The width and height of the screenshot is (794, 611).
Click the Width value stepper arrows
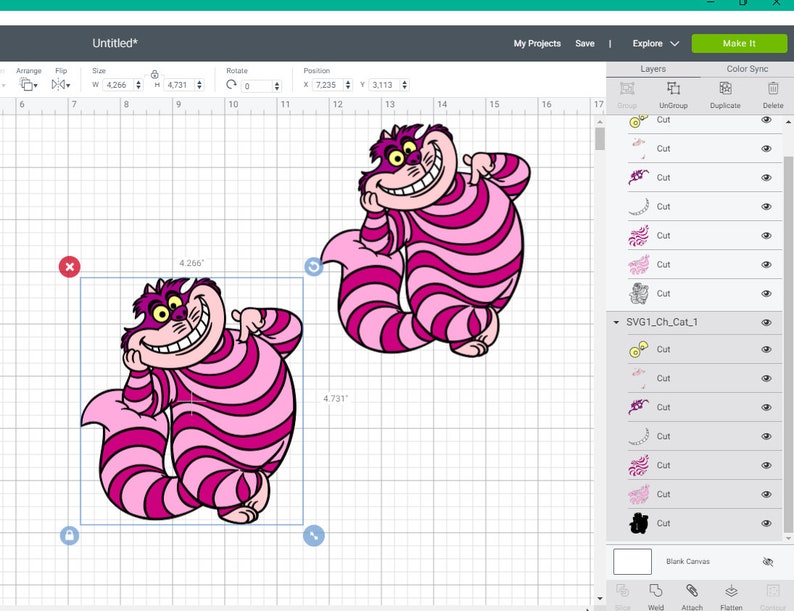point(138,85)
